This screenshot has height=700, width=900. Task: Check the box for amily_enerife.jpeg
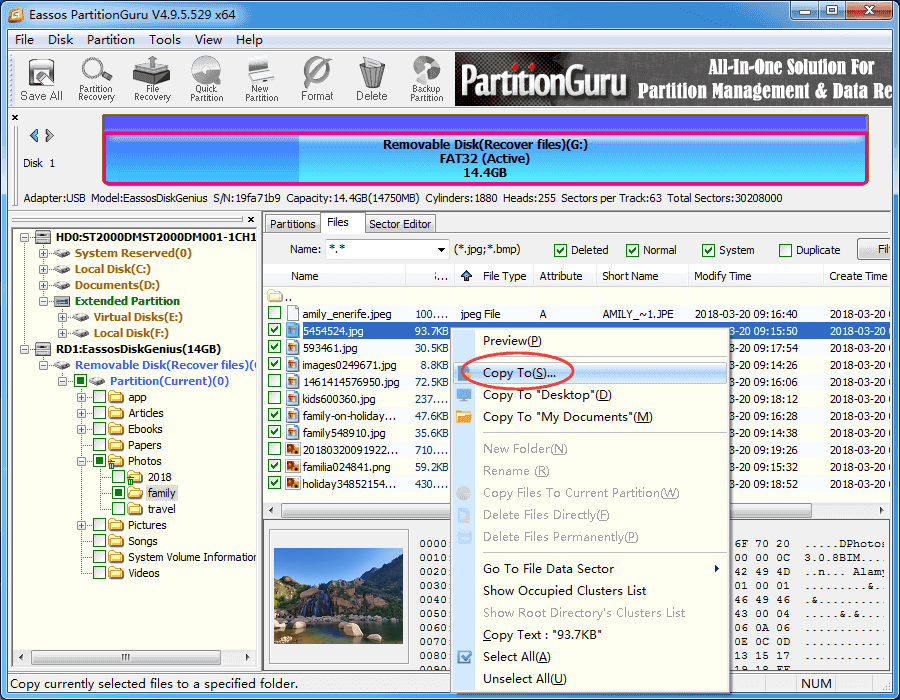pos(274,313)
